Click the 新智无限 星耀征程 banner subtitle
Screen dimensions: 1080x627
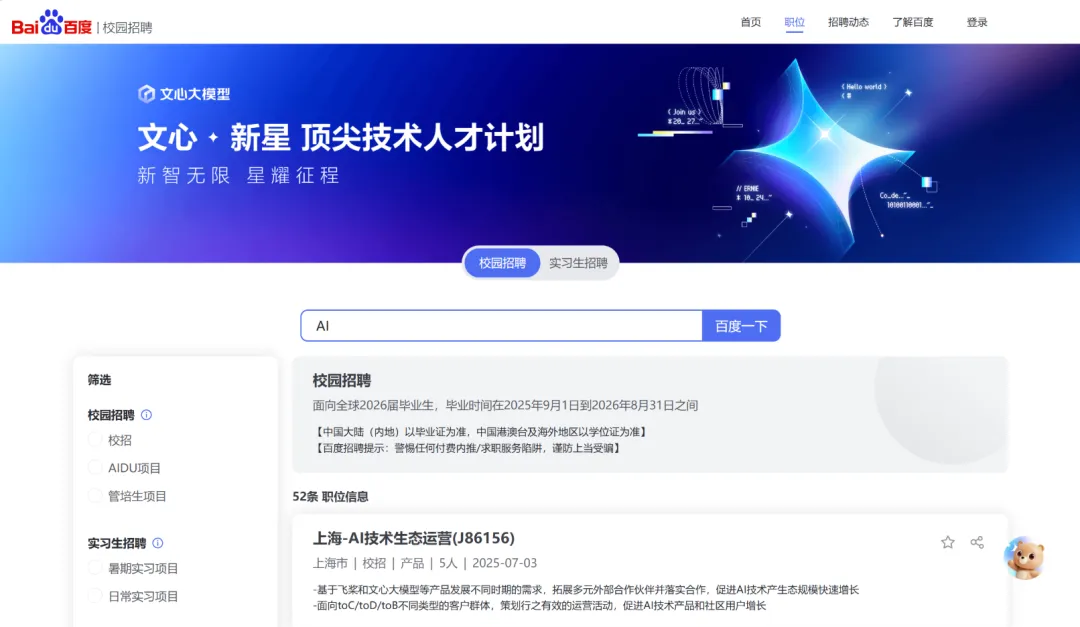click(238, 175)
